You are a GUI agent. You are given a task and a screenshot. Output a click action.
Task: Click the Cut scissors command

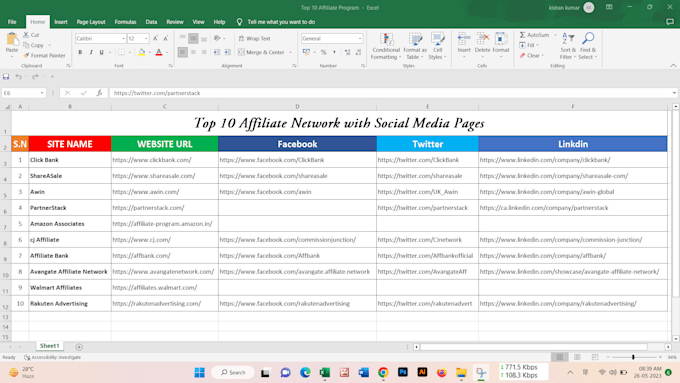[x=31, y=35]
